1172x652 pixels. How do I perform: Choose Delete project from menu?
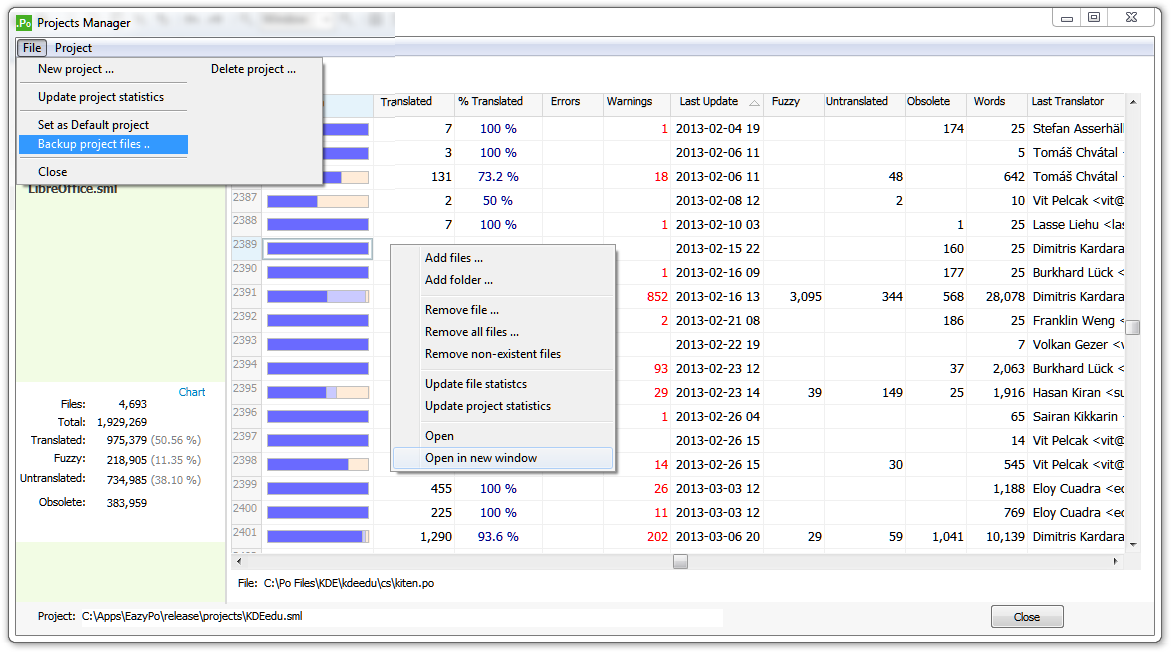pos(253,69)
